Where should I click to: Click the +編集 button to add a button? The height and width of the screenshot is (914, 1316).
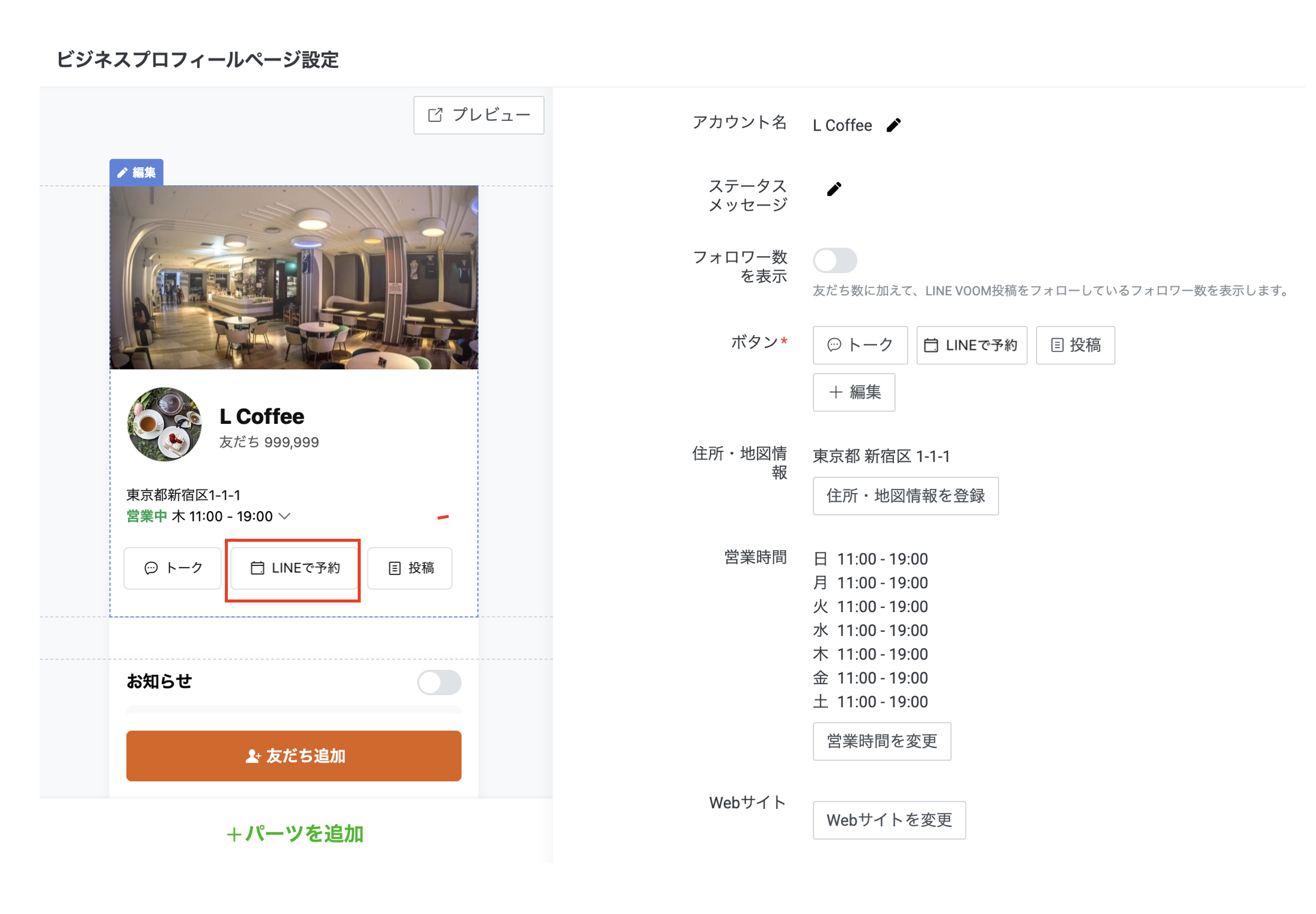pyautogui.click(x=854, y=392)
